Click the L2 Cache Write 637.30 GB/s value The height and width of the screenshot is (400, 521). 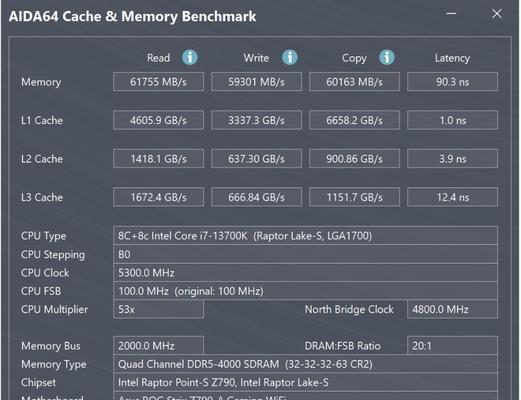click(x=256, y=159)
